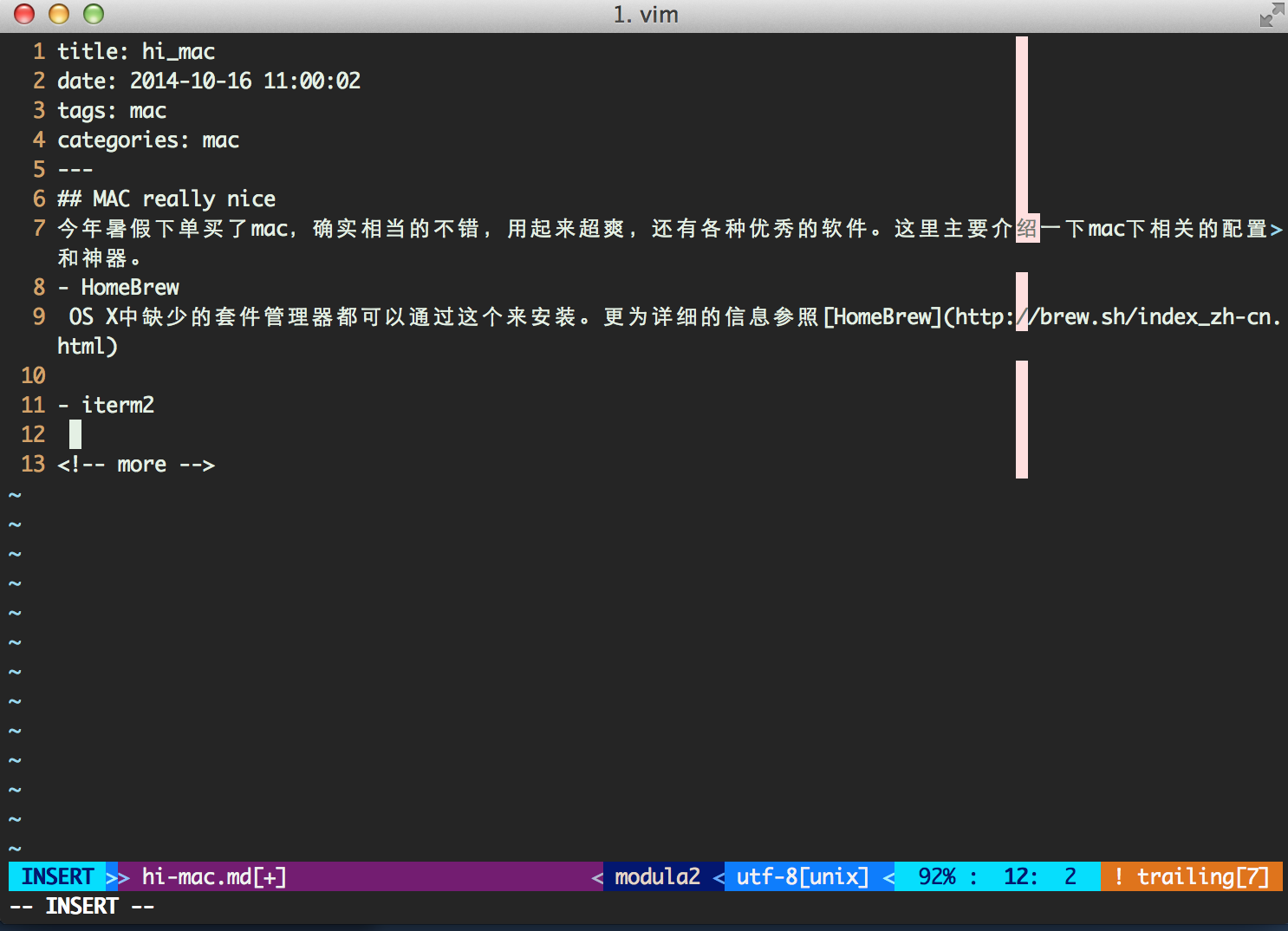1288x931 pixels.
Task: Click the URL "/brew.sh/index_zh-cn."
Action: (x=1156, y=317)
